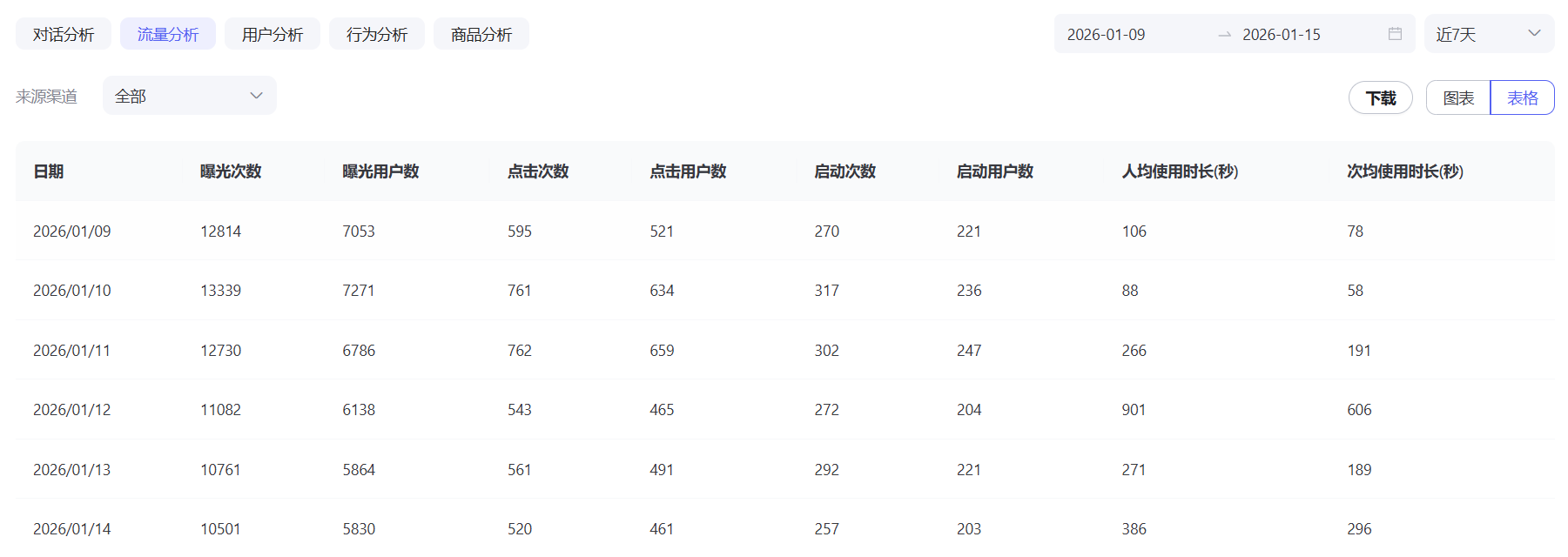This screenshot has width=1568, height=557.
Task: Click the calendar icon in date picker
Action: pyautogui.click(x=1395, y=34)
